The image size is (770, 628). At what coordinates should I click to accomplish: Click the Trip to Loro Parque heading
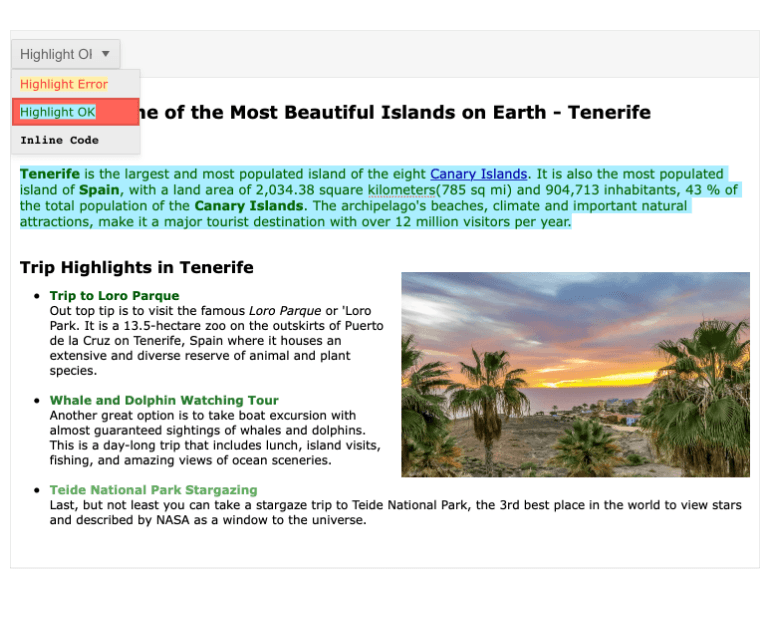point(114,296)
